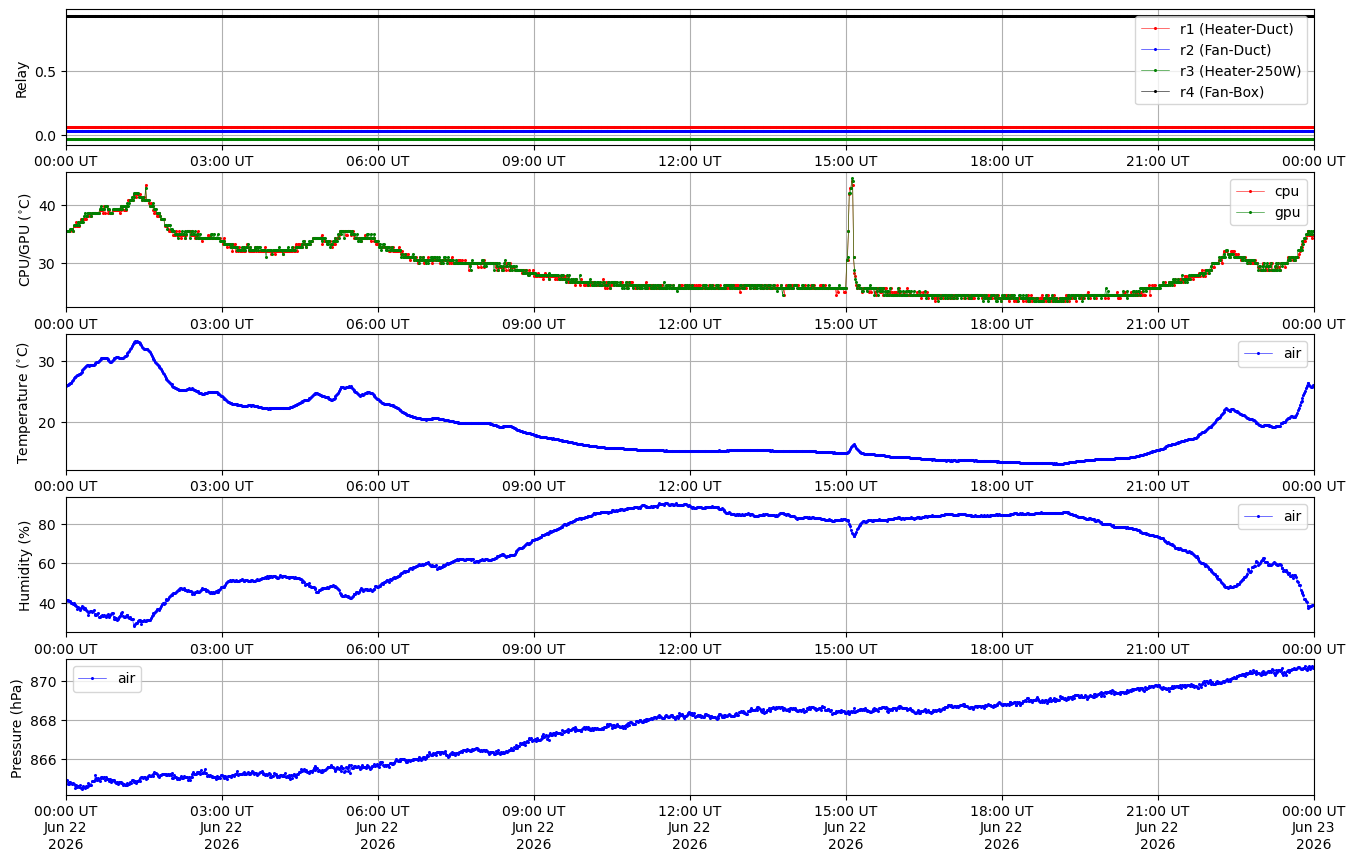This screenshot has width=1355, height=861.
Task: Click the cpu legend entry
Action: tap(1269, 191)
